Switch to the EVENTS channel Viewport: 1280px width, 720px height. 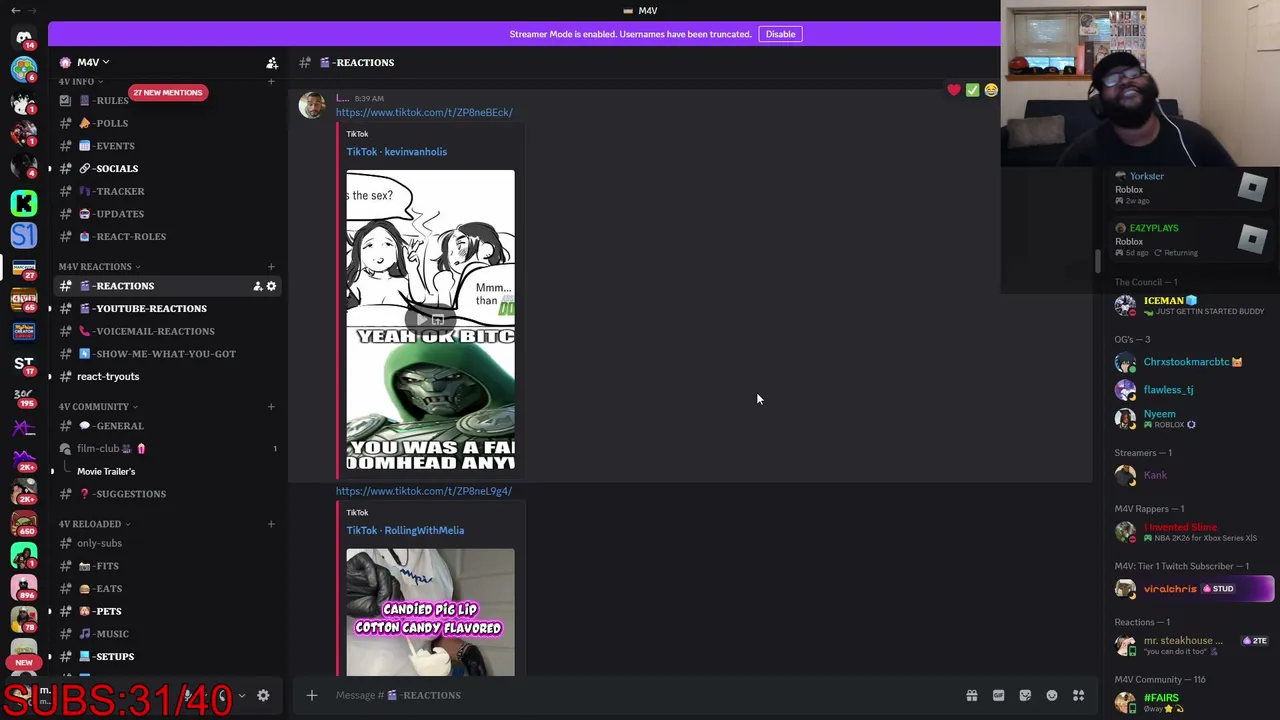[167, 146]
